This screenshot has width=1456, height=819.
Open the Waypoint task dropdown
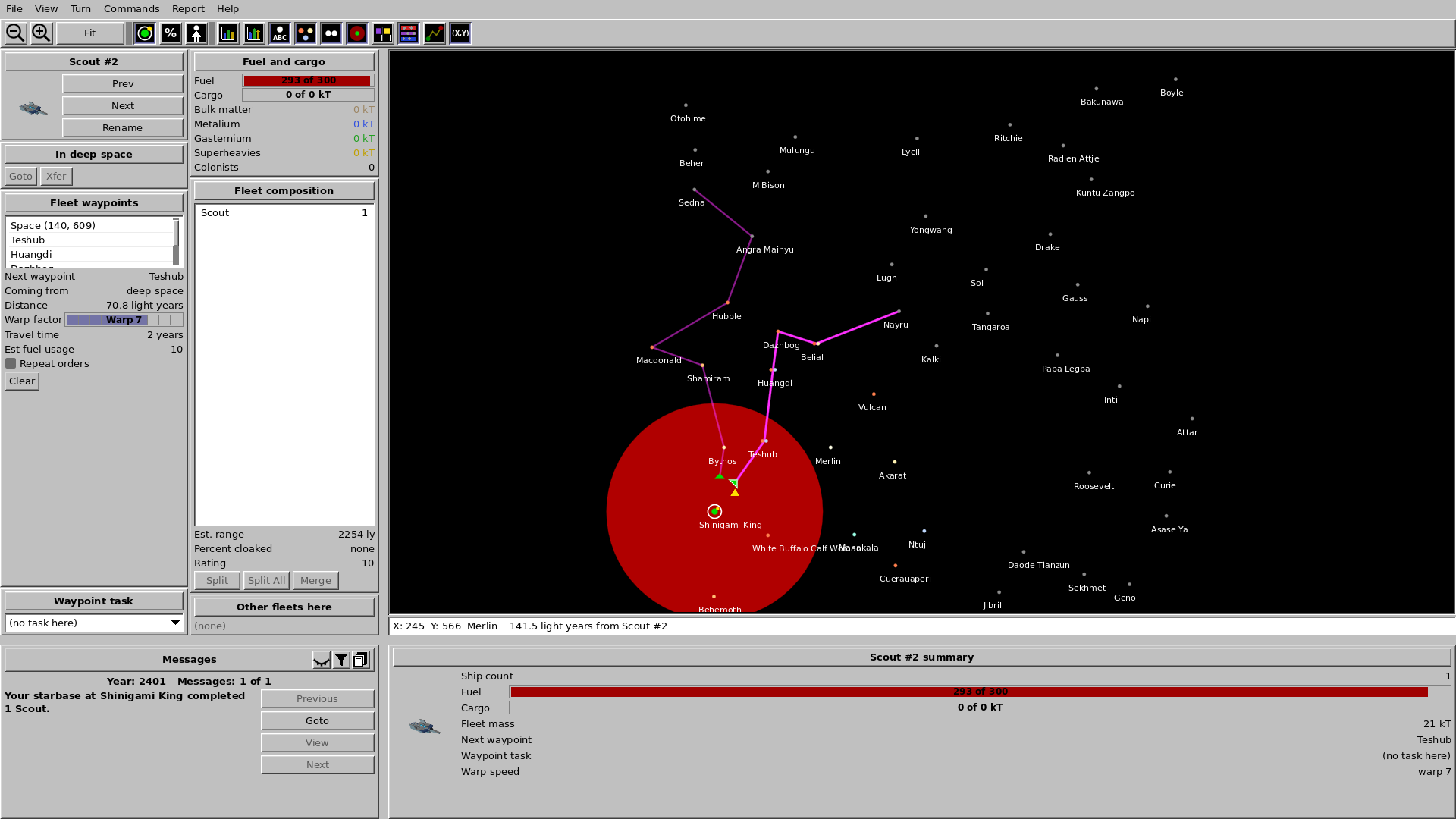pyautogui.click(x=94, y=623)
